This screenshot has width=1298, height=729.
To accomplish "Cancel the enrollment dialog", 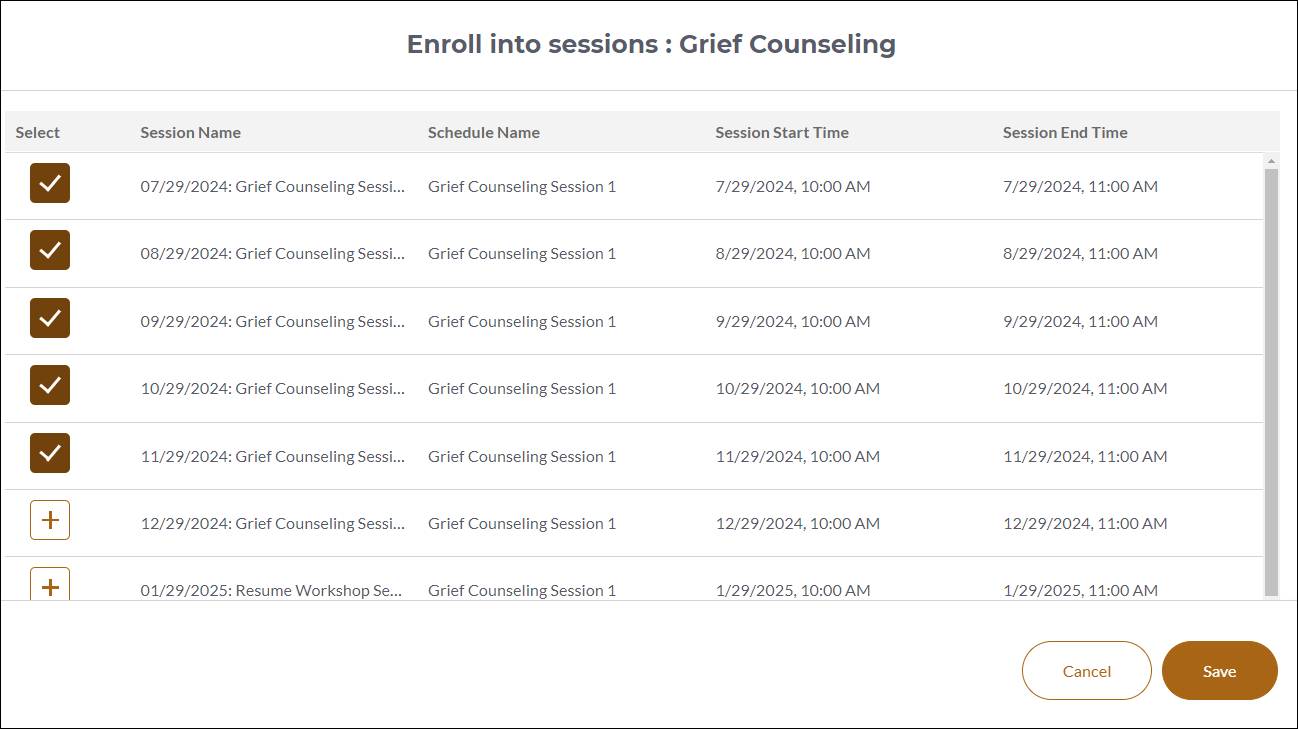I will [1086, 670].
